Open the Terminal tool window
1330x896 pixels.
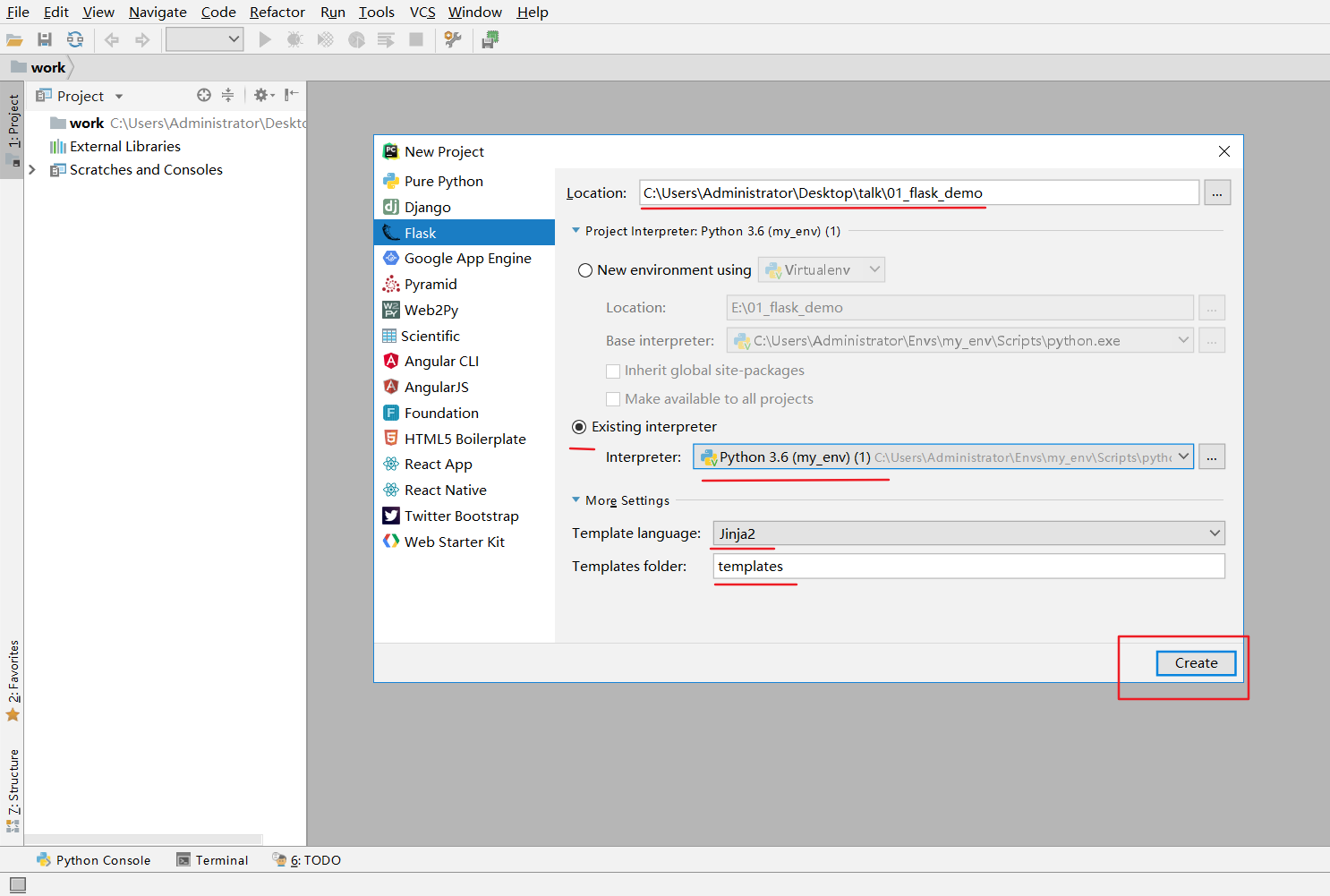tap(213, 860)
